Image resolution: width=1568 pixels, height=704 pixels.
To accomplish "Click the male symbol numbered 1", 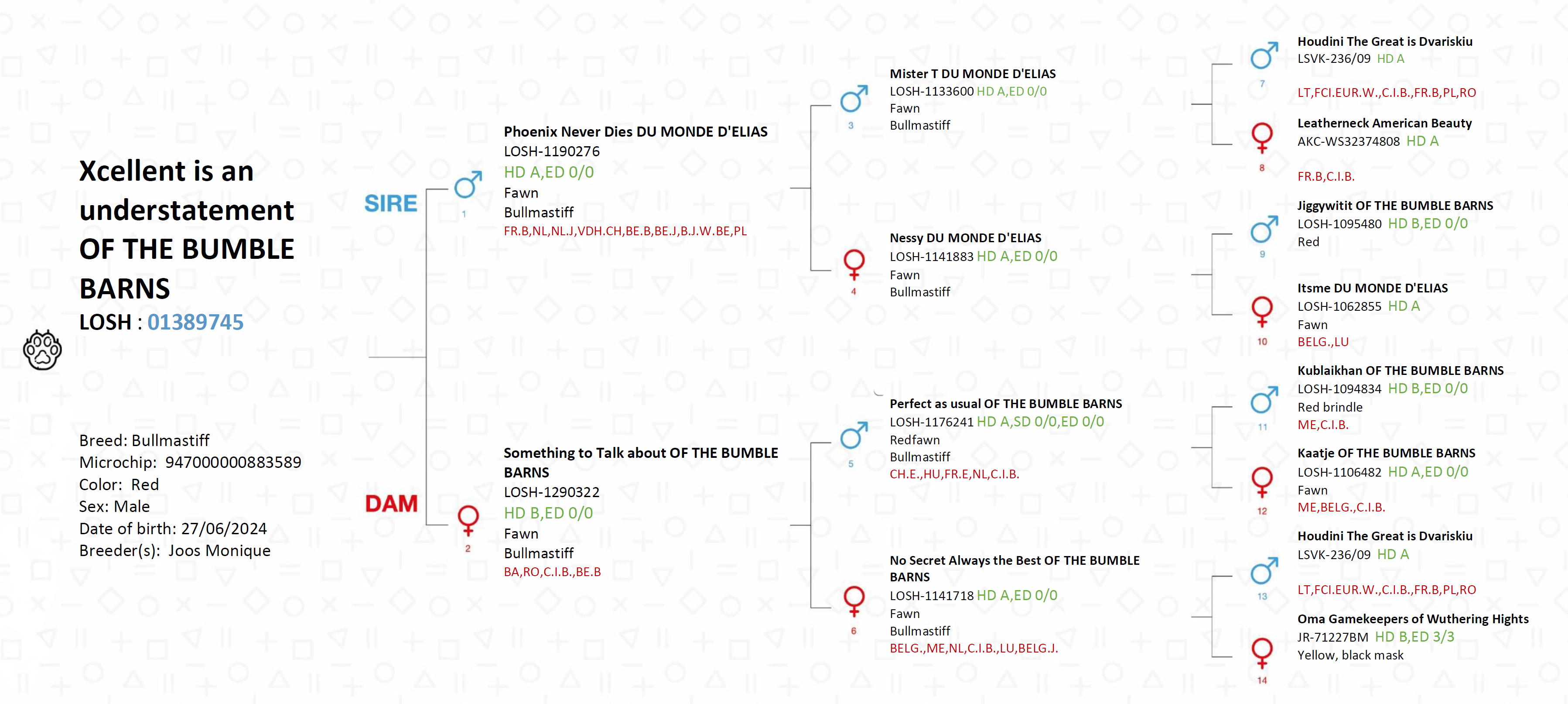I will [x=468, y=185].
